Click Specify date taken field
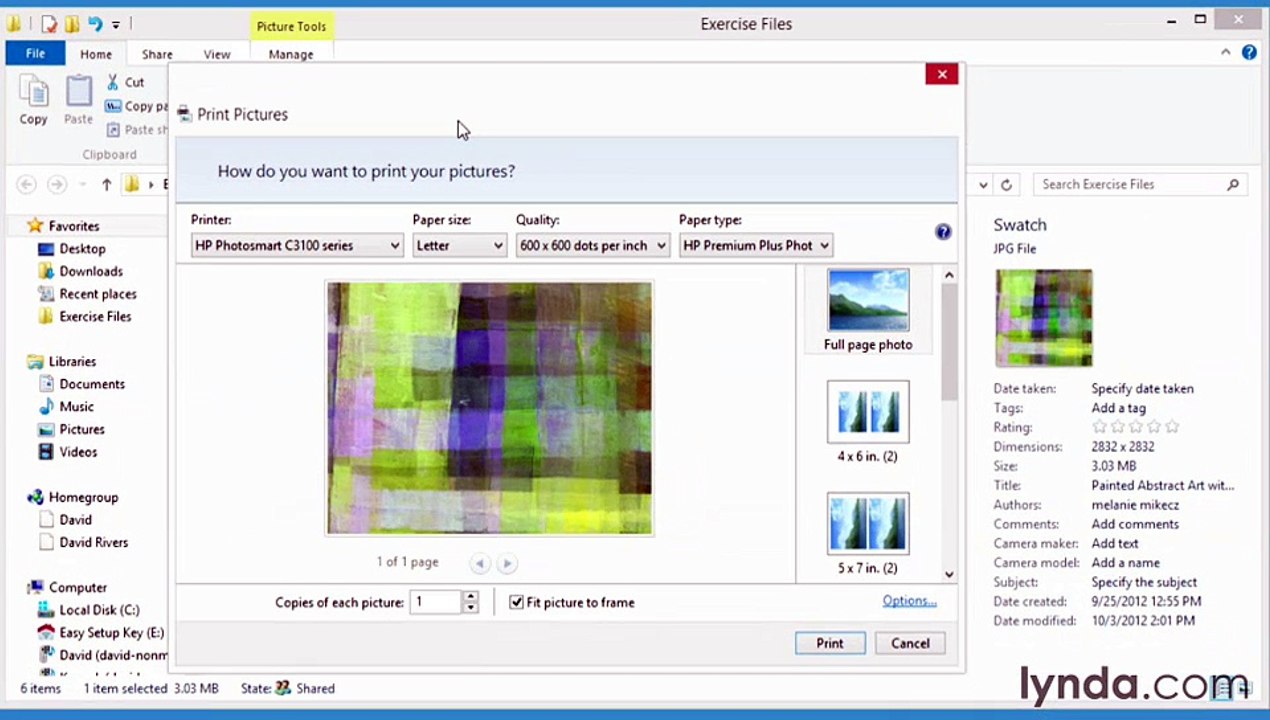1270x720 pixels. [1142, 389]
